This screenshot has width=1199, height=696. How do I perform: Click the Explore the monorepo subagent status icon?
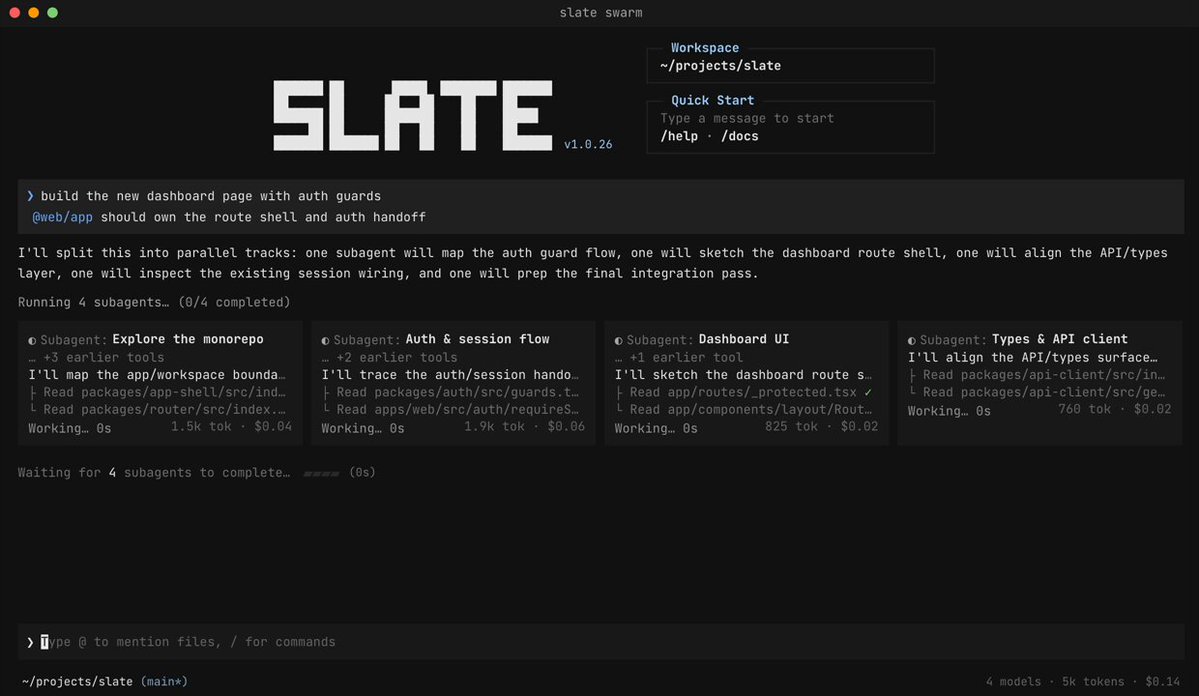point(32,340)
